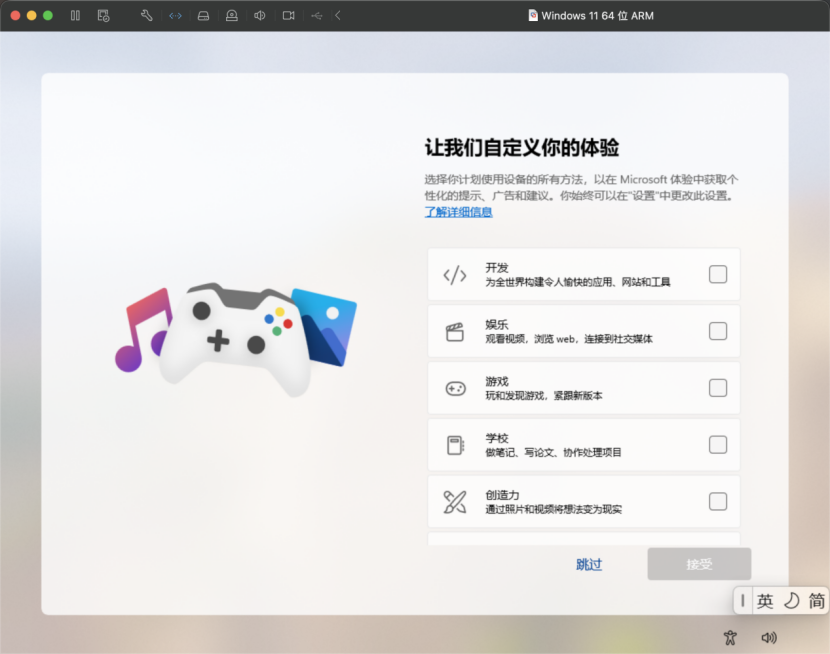Image resolution: width=830 pixels, height=654 pixels.
Task: Click the clapperboard icon for 娱乐
Action: 455,332
